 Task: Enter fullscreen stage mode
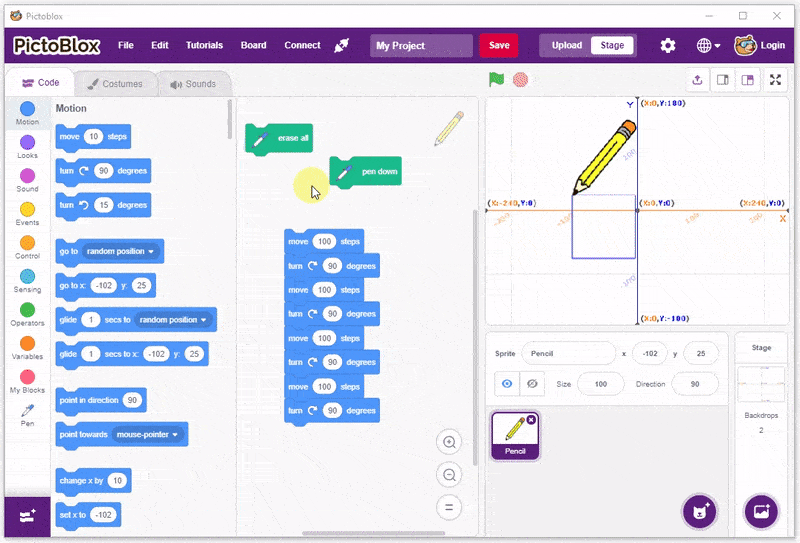click(x=776, y=80)
